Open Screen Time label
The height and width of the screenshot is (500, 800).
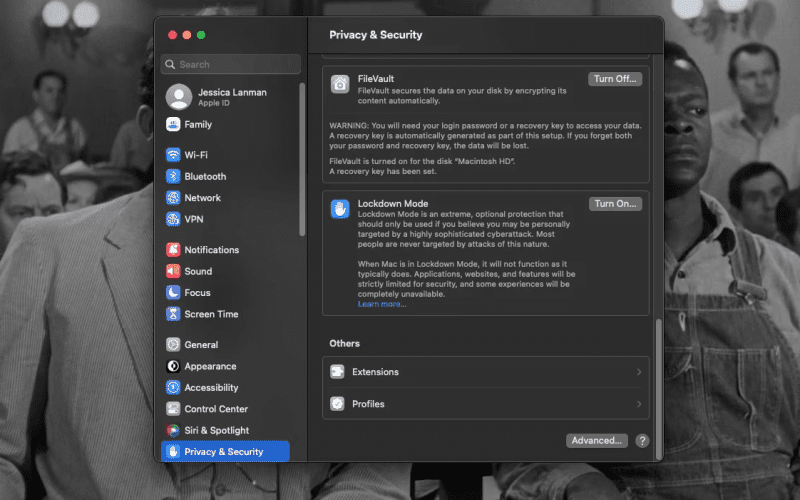(x=211, y=314)
